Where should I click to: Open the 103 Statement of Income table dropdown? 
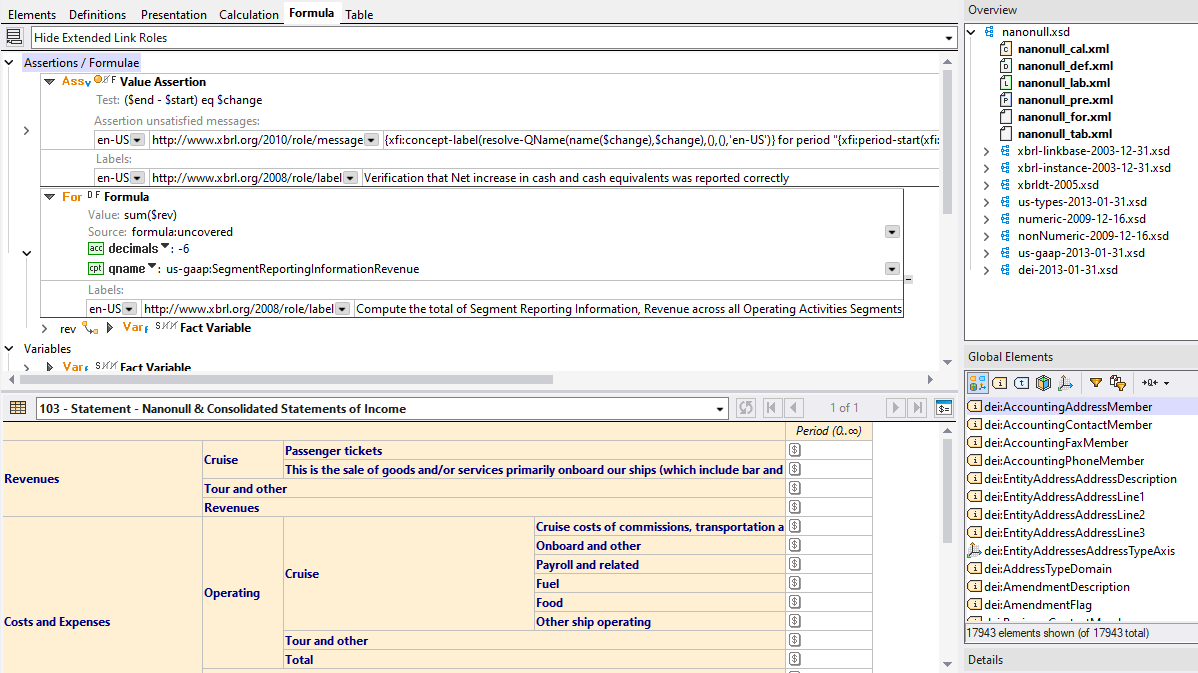click(719, 407)
